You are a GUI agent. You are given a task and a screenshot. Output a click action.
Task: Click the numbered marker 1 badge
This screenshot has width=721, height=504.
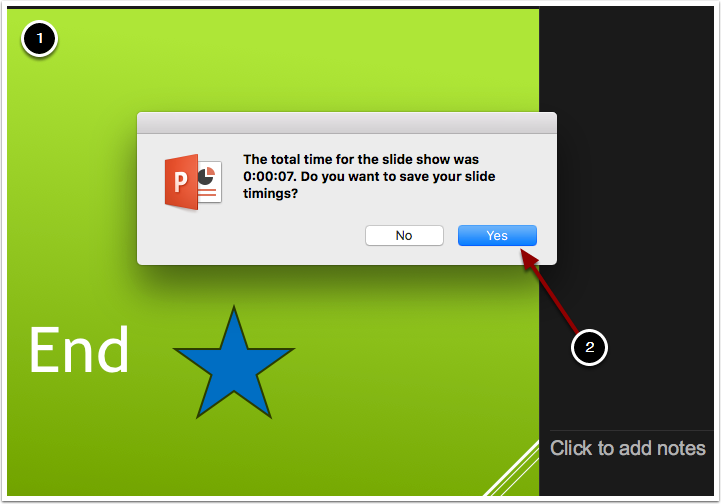(40, 39)
